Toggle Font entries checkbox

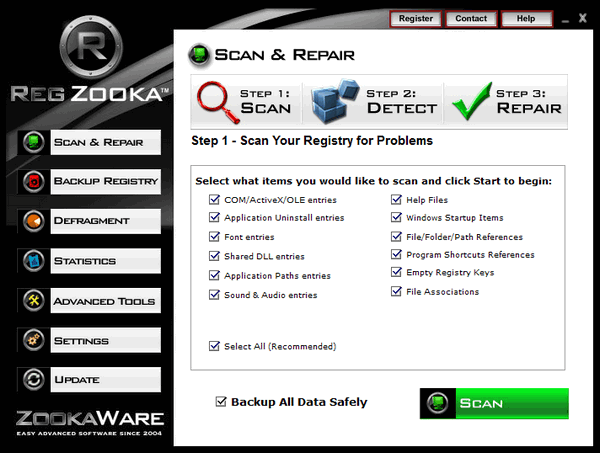point(214,236)
